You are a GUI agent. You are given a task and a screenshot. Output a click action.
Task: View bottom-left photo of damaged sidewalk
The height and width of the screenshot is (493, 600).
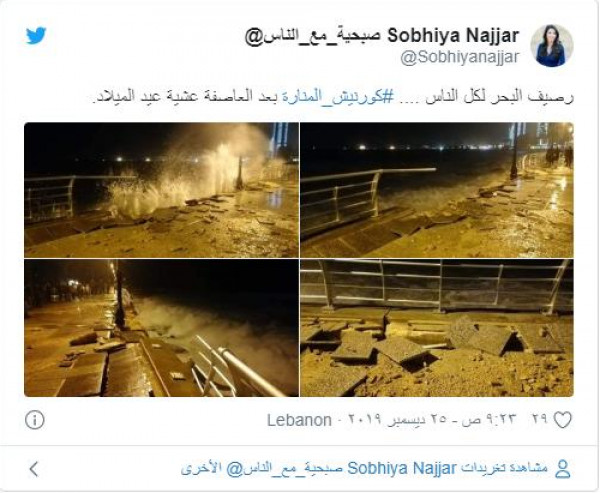(161, 328)
